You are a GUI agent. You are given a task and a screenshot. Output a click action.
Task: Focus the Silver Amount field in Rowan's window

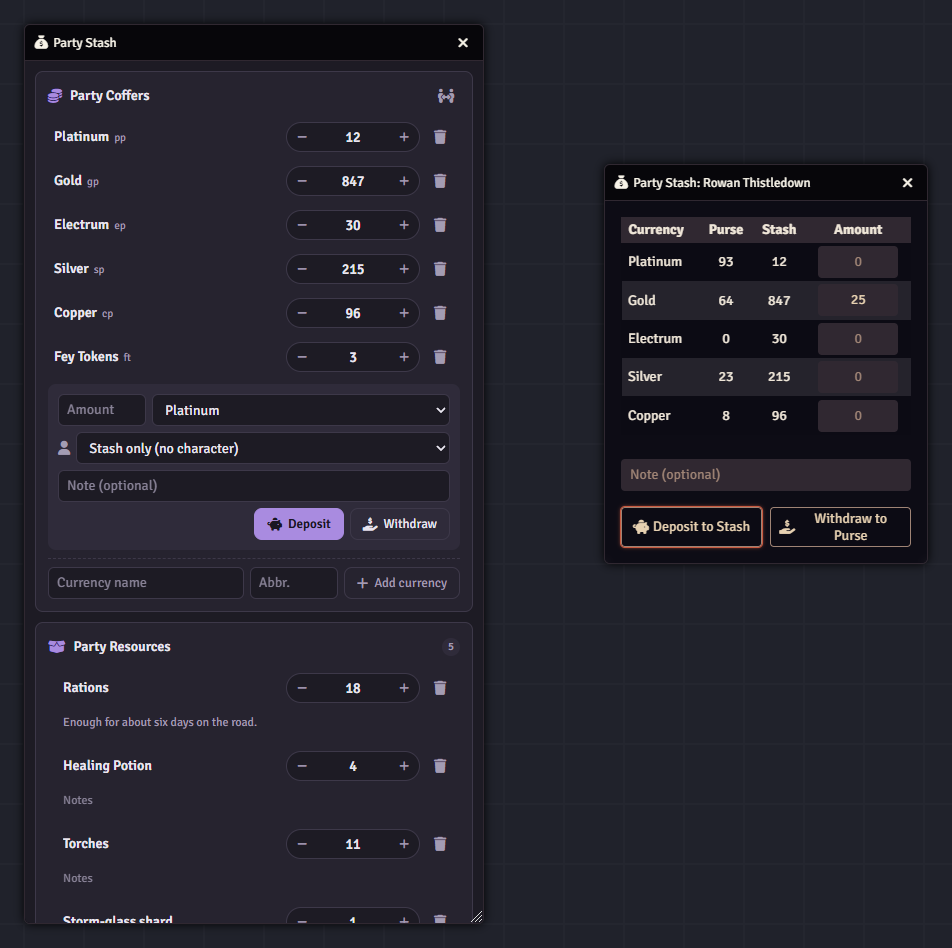click(858, 377)
